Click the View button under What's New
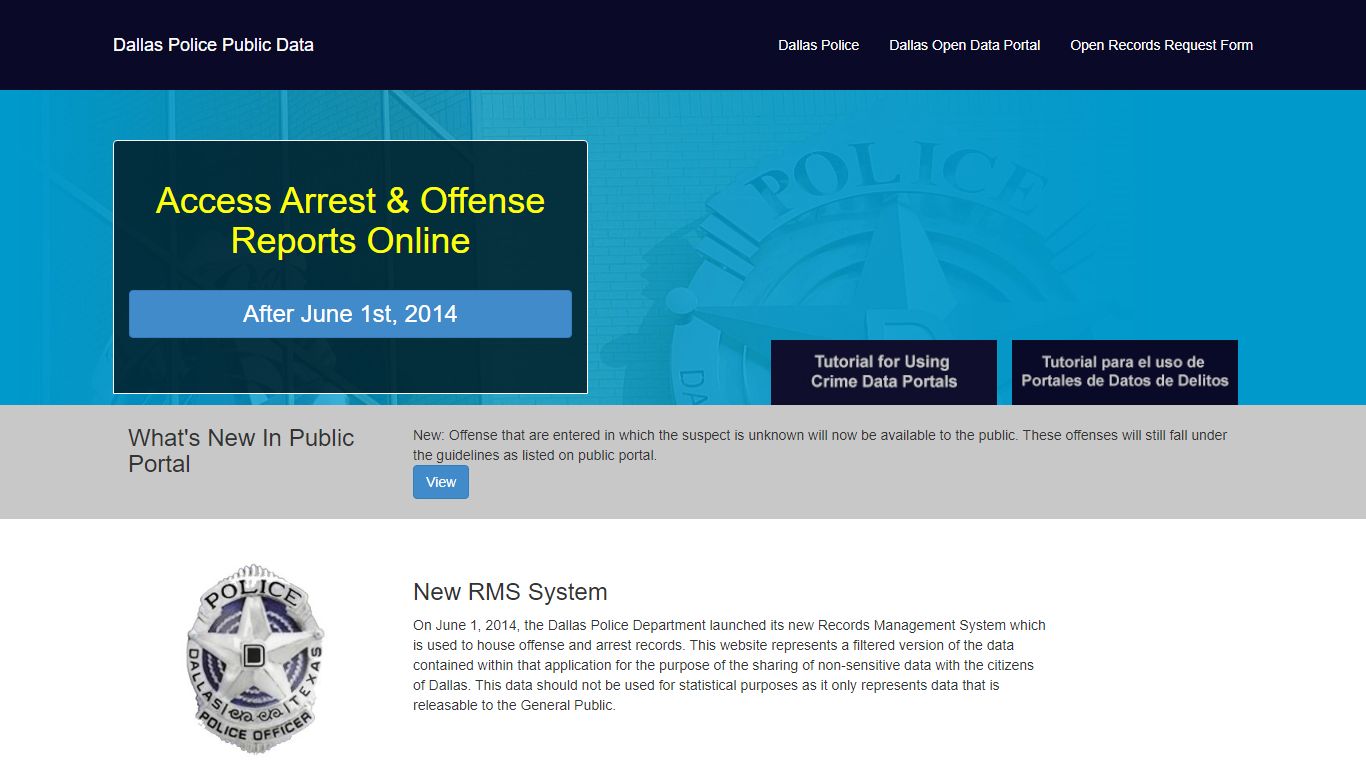 point(441,482)
